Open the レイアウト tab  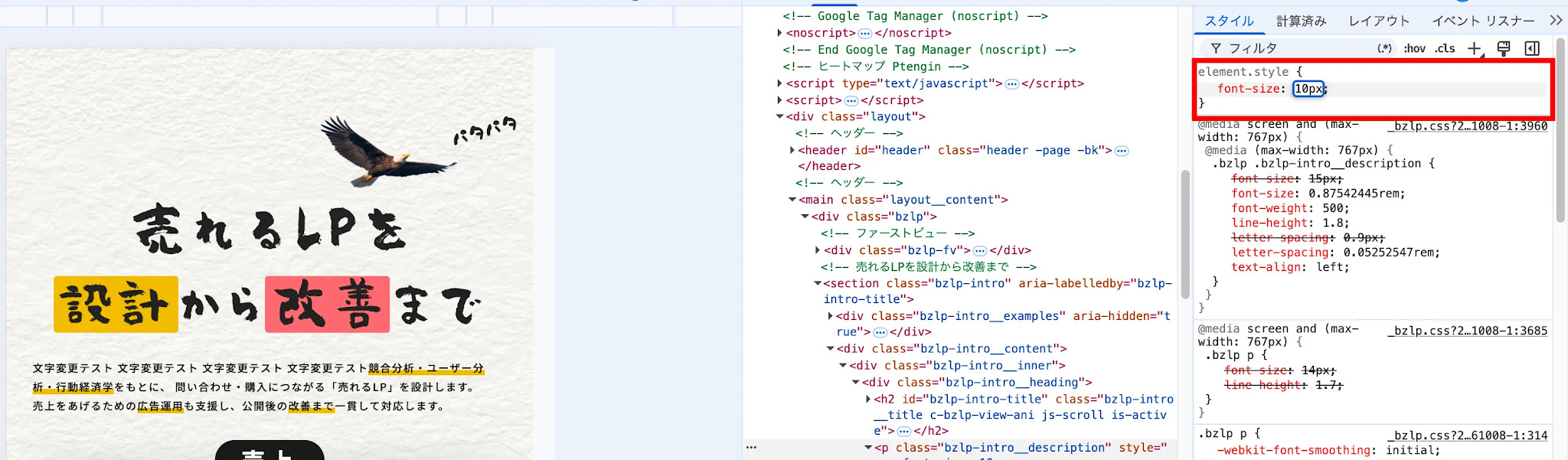[1379, 21]
